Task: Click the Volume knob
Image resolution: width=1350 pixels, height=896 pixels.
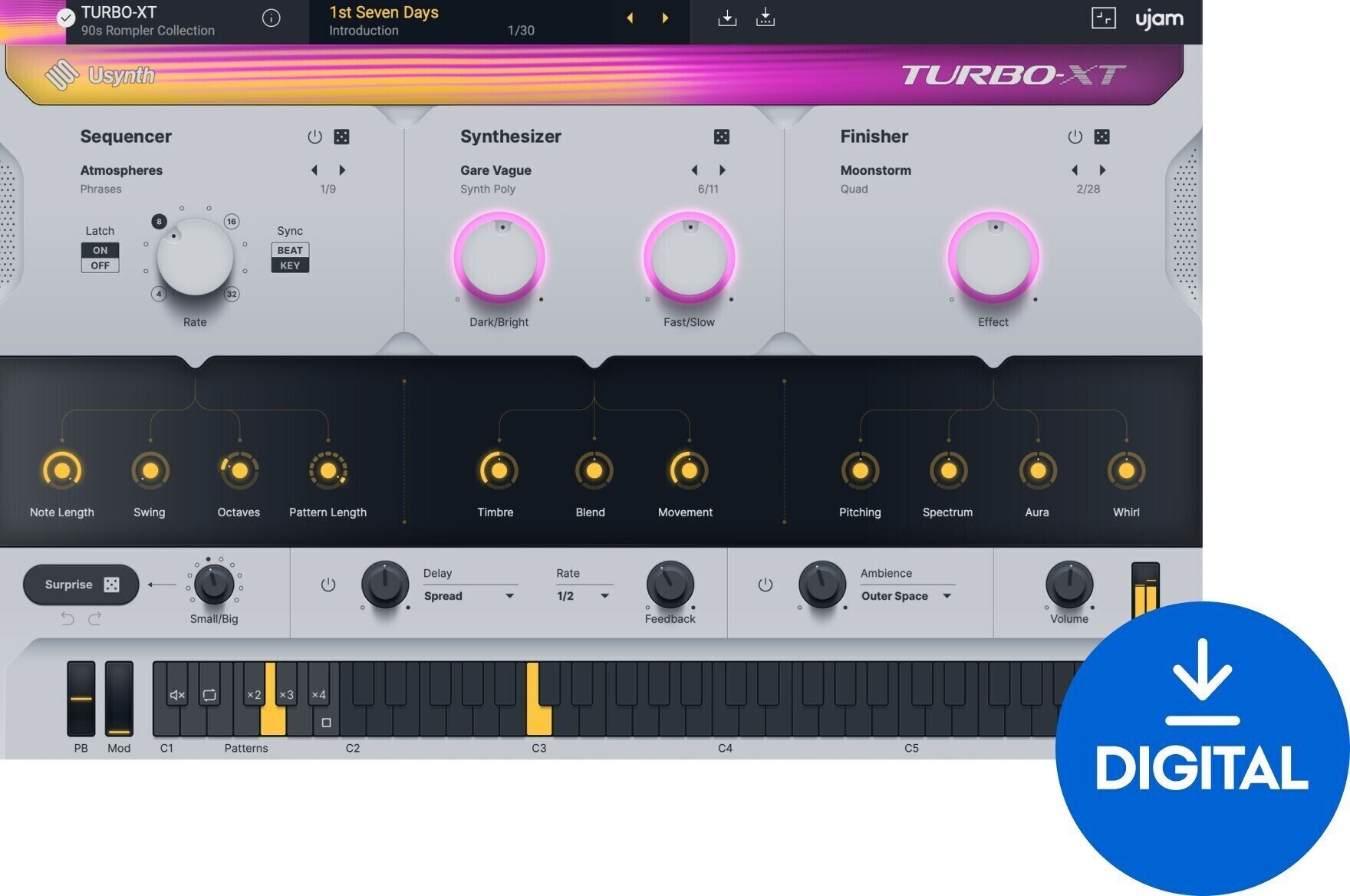Action: [x=1069, y=585]
